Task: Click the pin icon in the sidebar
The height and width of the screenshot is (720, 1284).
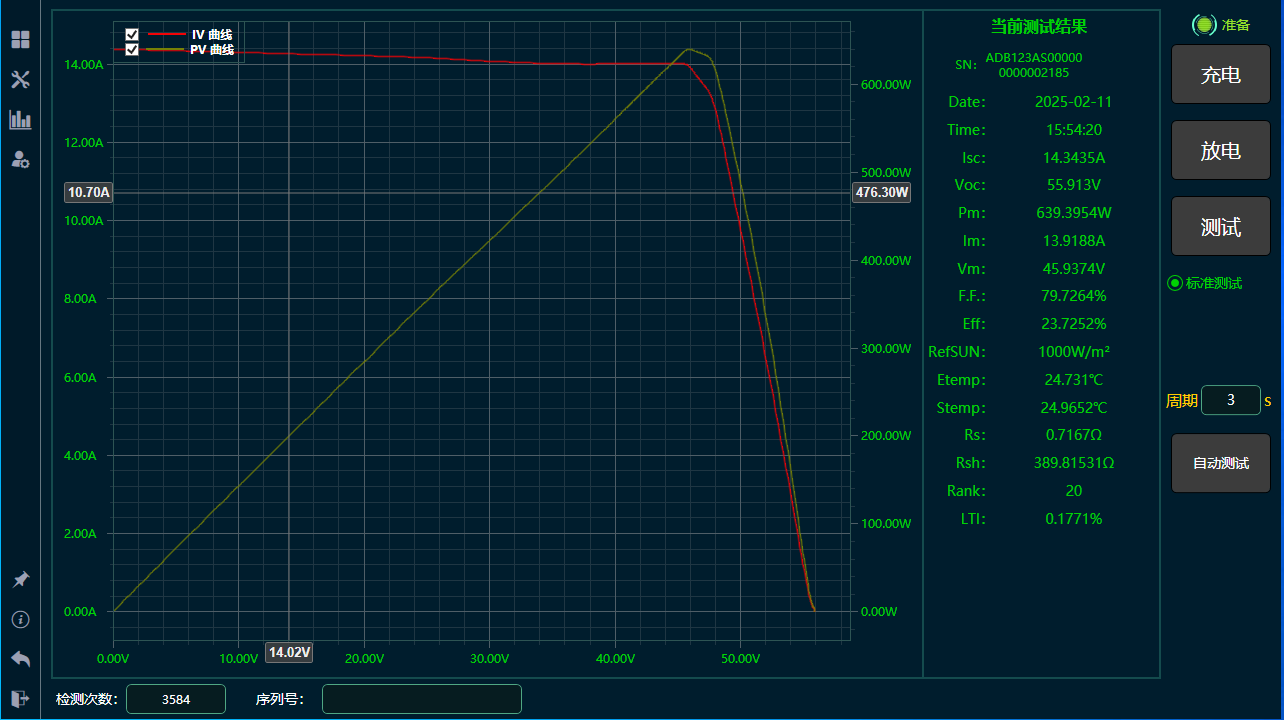Action: point(20,580)
